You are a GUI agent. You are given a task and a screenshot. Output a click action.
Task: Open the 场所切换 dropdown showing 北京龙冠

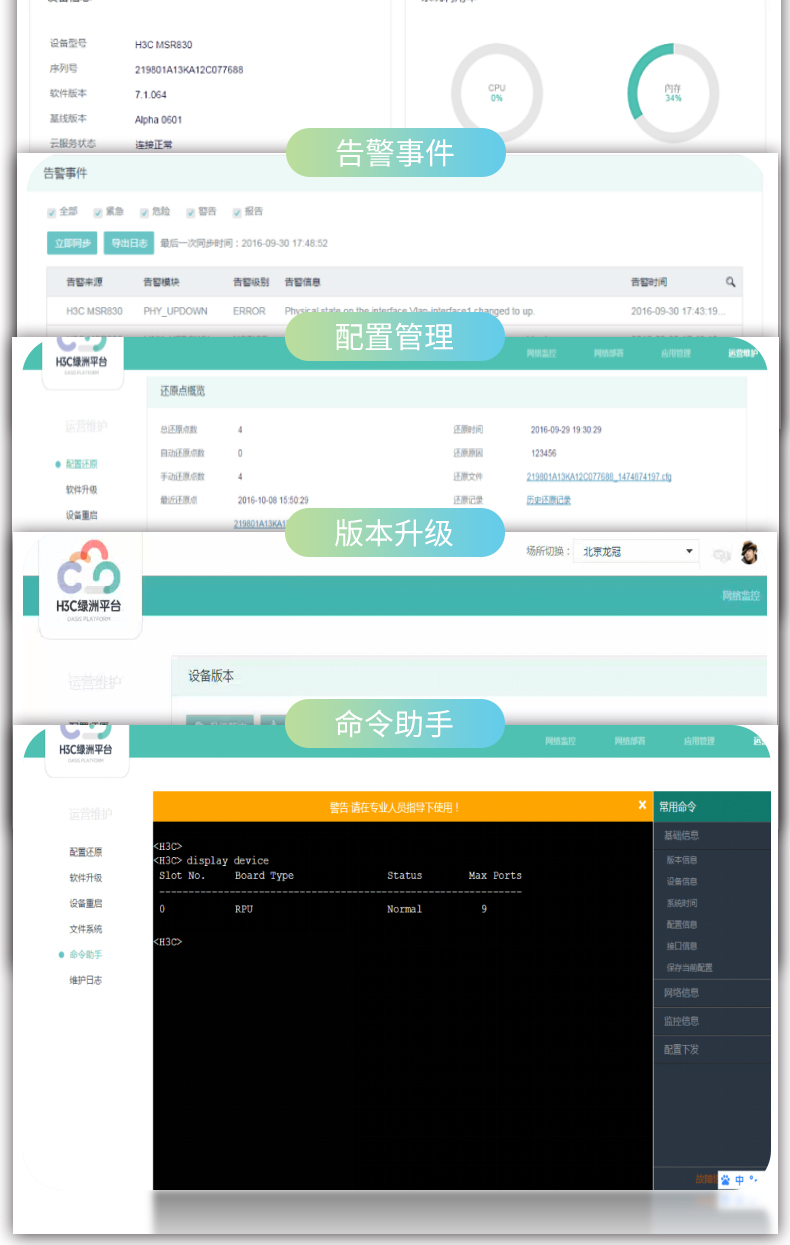click(x=636, y=551)
